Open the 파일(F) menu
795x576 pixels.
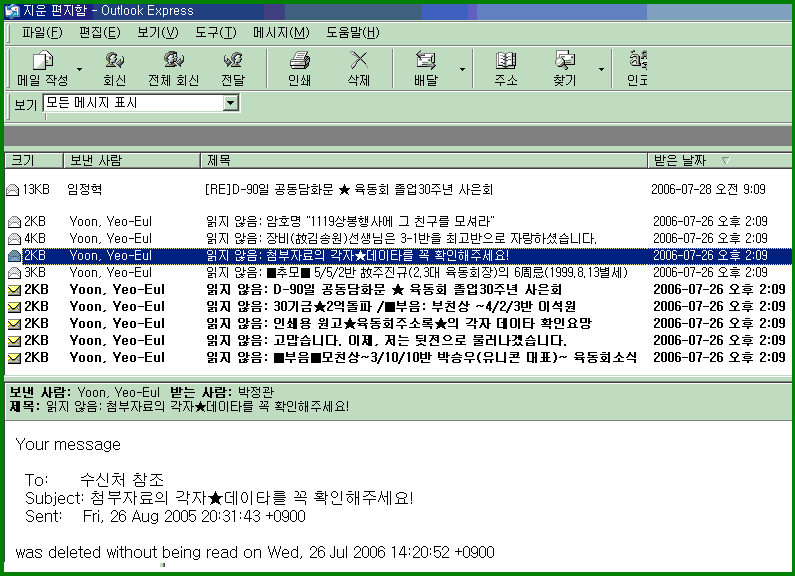(42, 32)
